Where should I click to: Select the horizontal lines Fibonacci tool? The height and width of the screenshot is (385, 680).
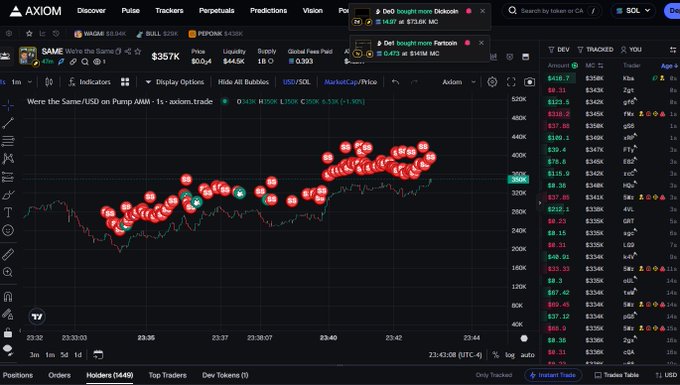tap(8, 141)
